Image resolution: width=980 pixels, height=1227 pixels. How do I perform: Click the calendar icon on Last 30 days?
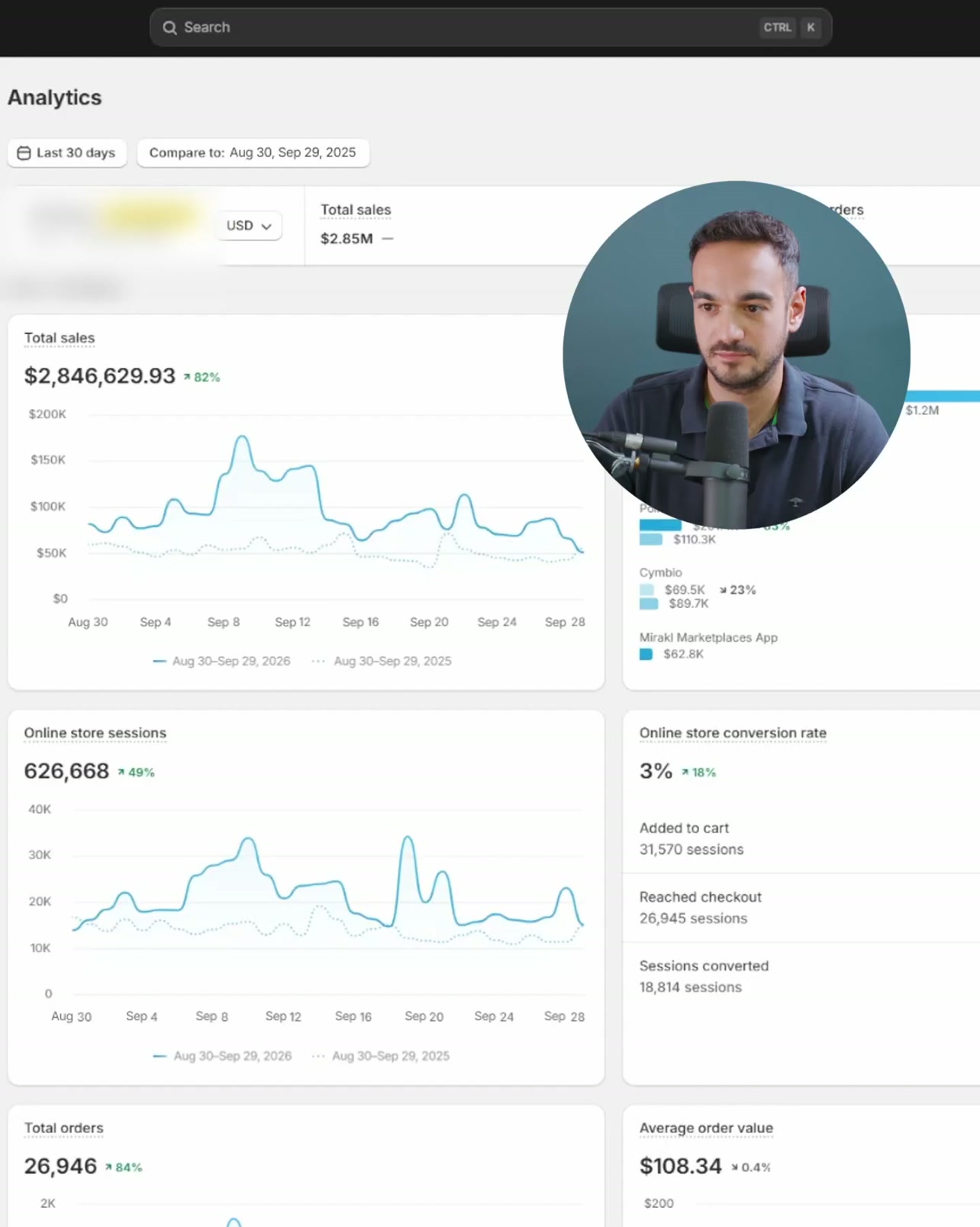pyautogui.click(x=24, y=153)
